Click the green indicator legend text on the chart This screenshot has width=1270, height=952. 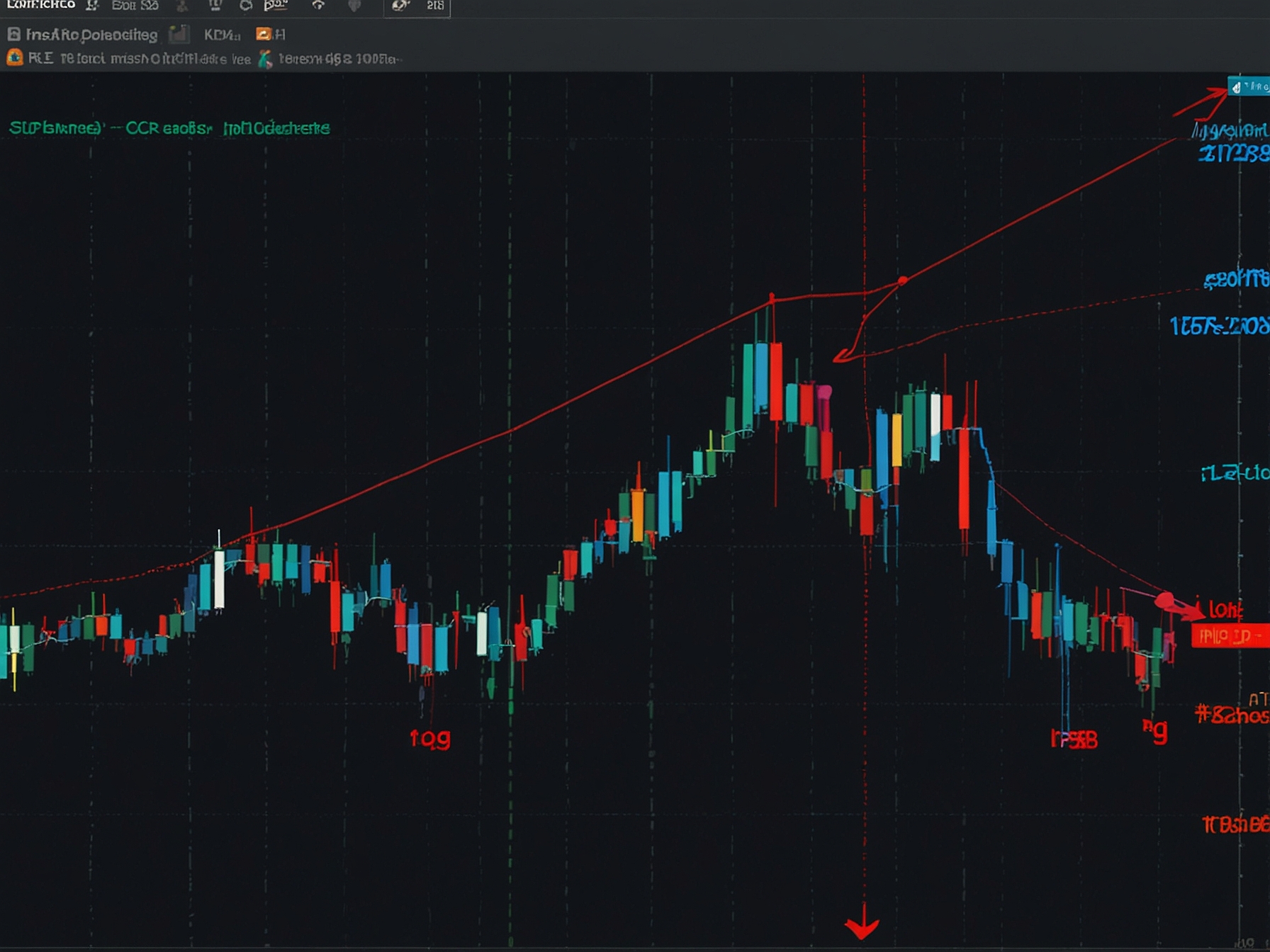[x=169, y=128]
